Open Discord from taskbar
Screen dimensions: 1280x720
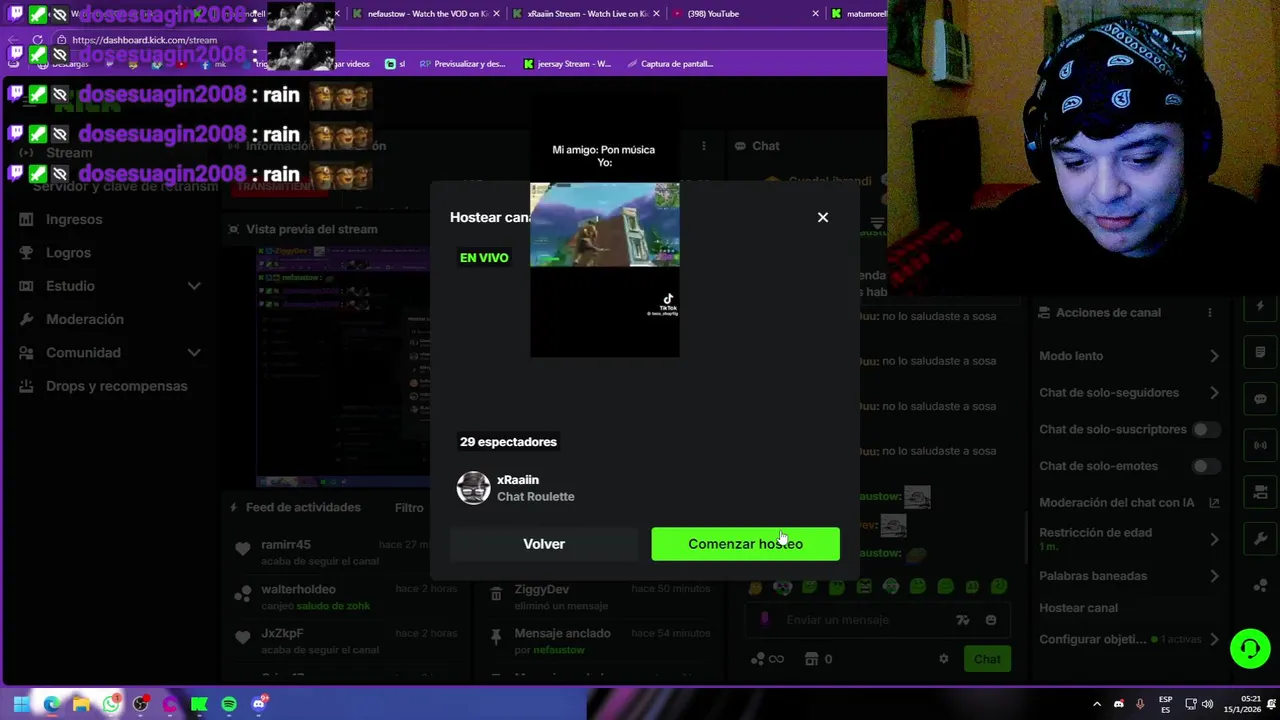coord(259,704)
